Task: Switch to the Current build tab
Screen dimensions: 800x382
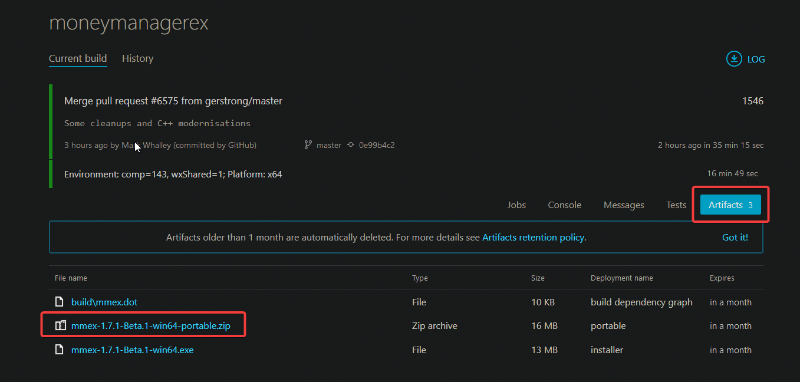Action: coord(78,59)
